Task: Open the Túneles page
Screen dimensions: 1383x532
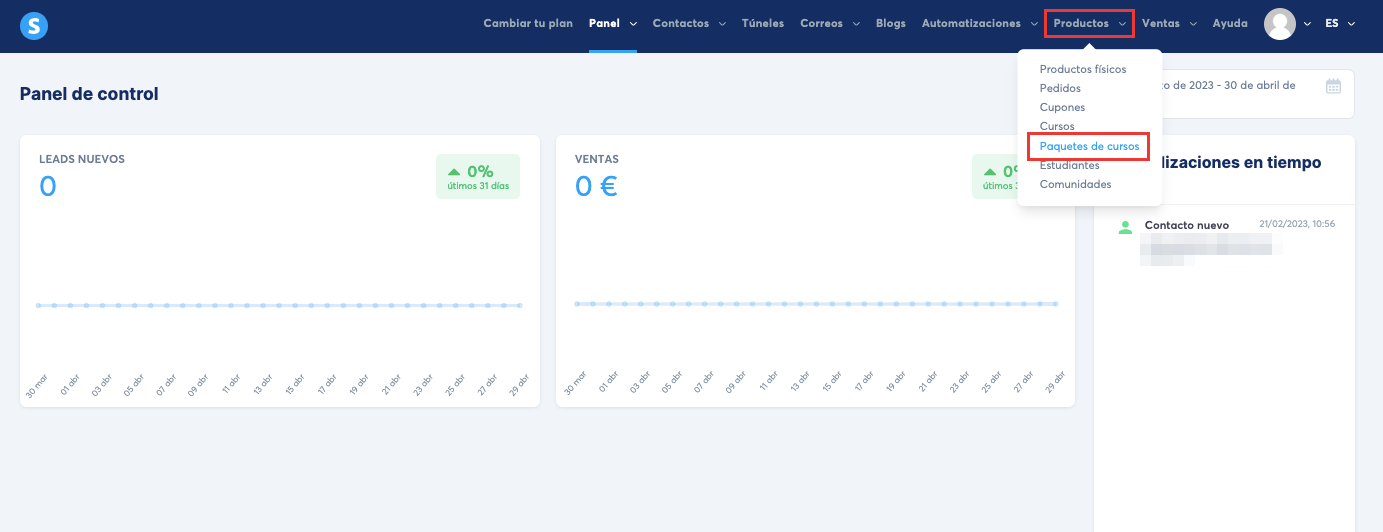Action: pyautogui.click(x=762, y=24)
